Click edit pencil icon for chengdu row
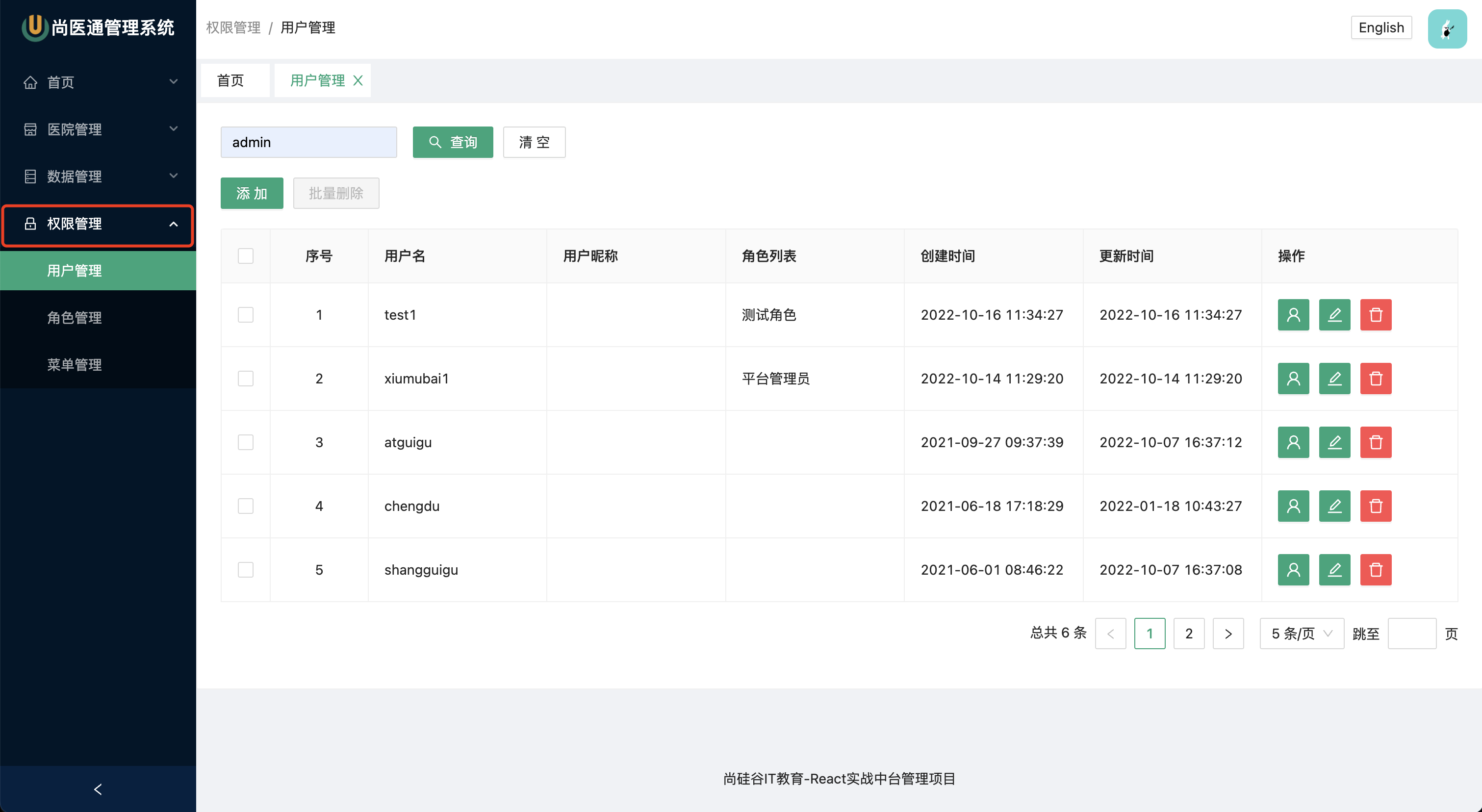This screenshot has height=812, width=1482. (x=1334, y=506)
